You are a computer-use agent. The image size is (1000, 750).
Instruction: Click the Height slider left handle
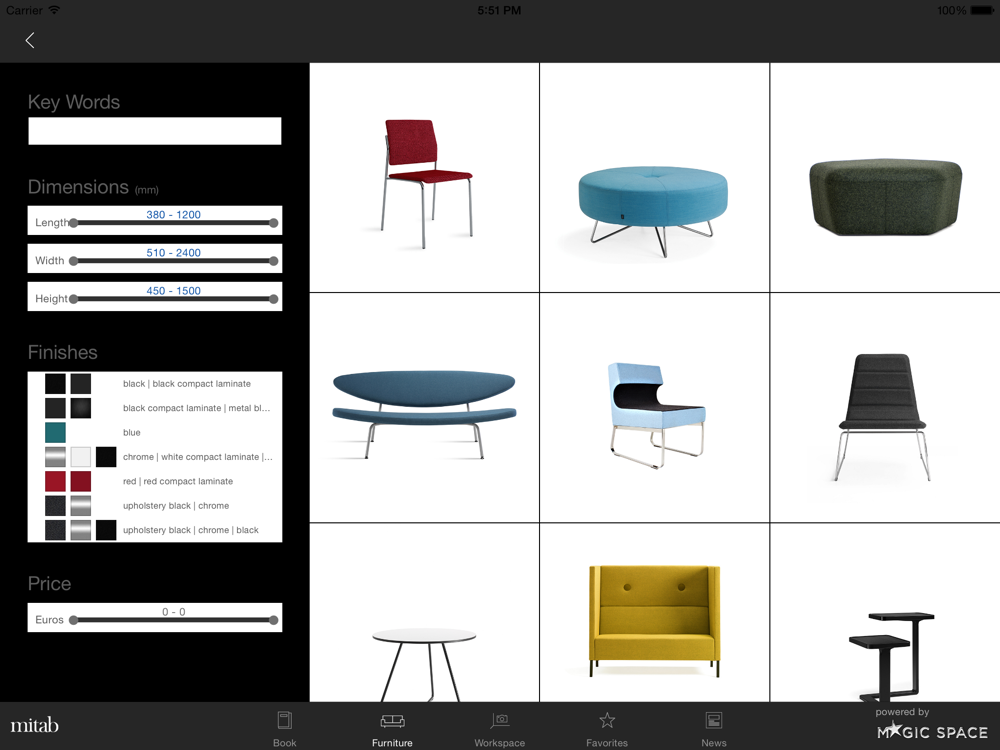73,299
